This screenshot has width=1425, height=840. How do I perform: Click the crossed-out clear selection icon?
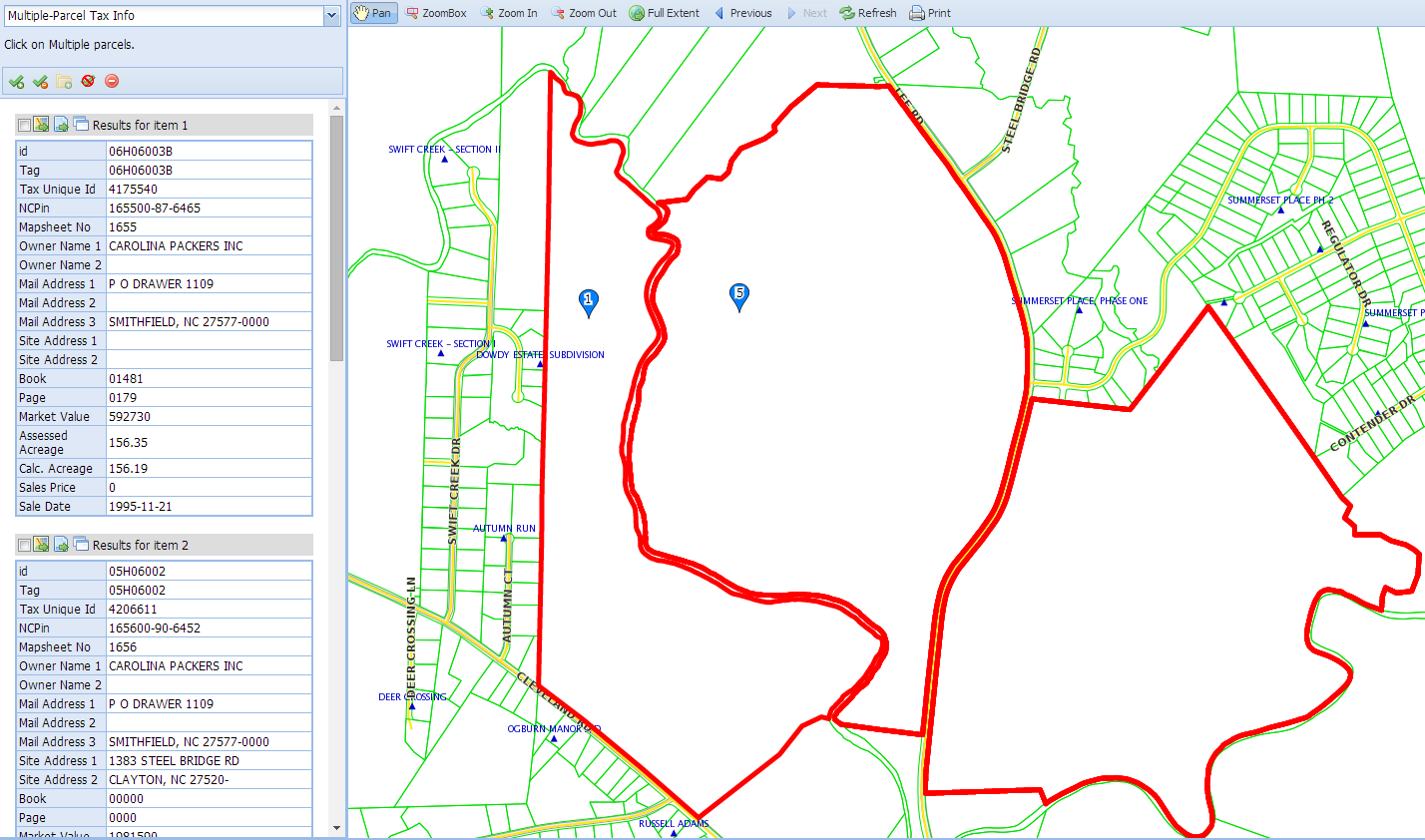(88, 81)
